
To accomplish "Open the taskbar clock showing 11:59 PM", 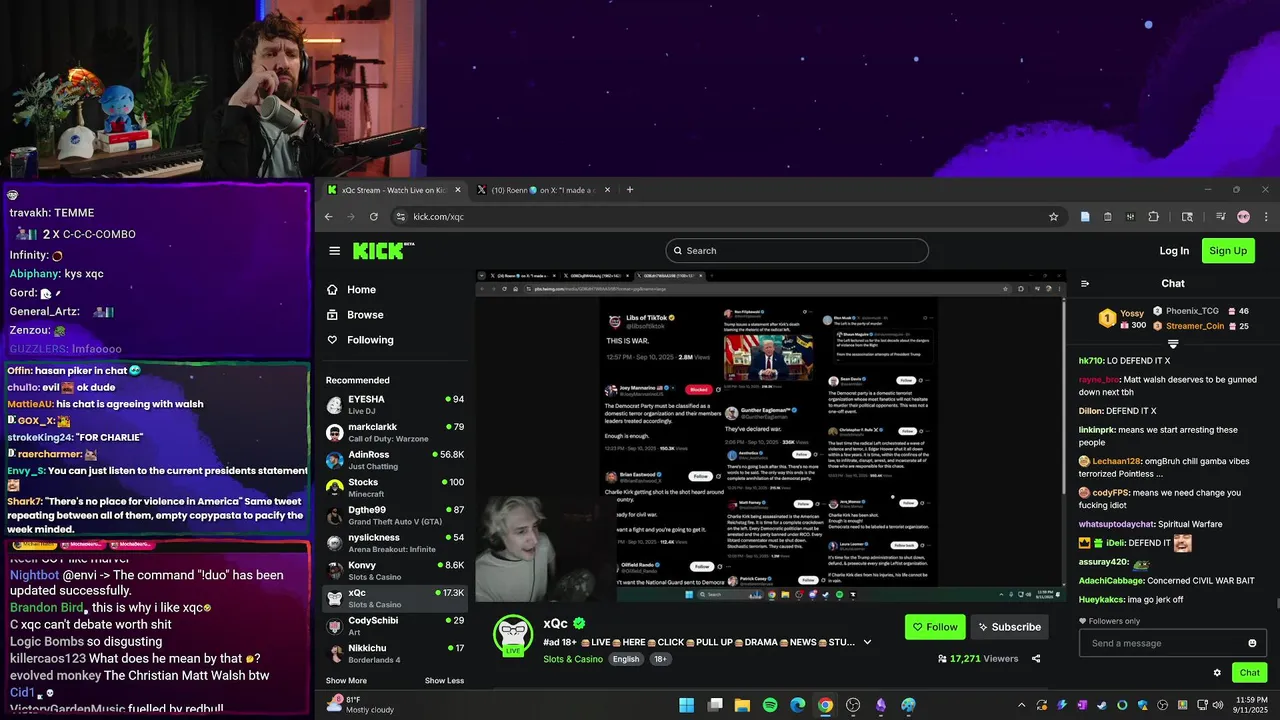I will click(1251, 705).
